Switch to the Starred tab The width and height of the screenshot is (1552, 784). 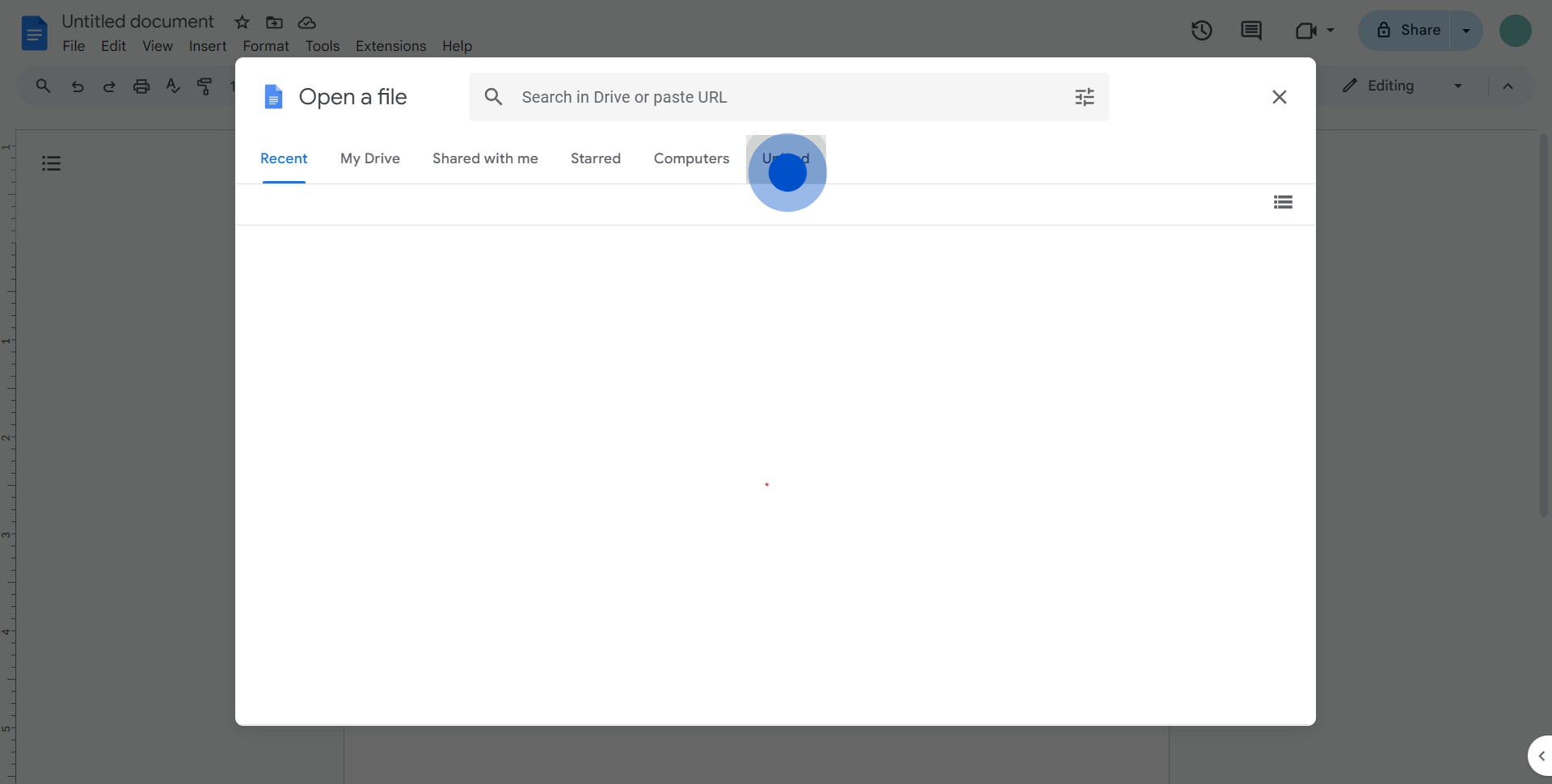pos(596,158)
